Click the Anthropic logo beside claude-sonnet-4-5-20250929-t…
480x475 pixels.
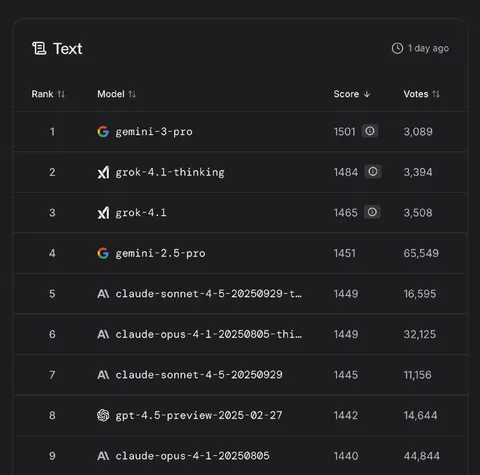point(103,294)
